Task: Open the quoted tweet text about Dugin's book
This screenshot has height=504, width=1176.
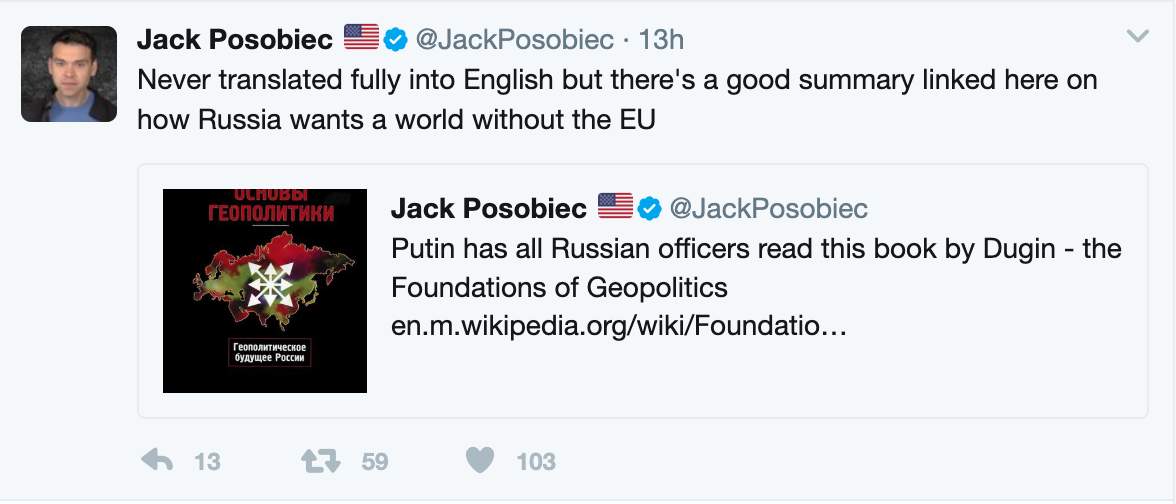Action: point(755,268)
